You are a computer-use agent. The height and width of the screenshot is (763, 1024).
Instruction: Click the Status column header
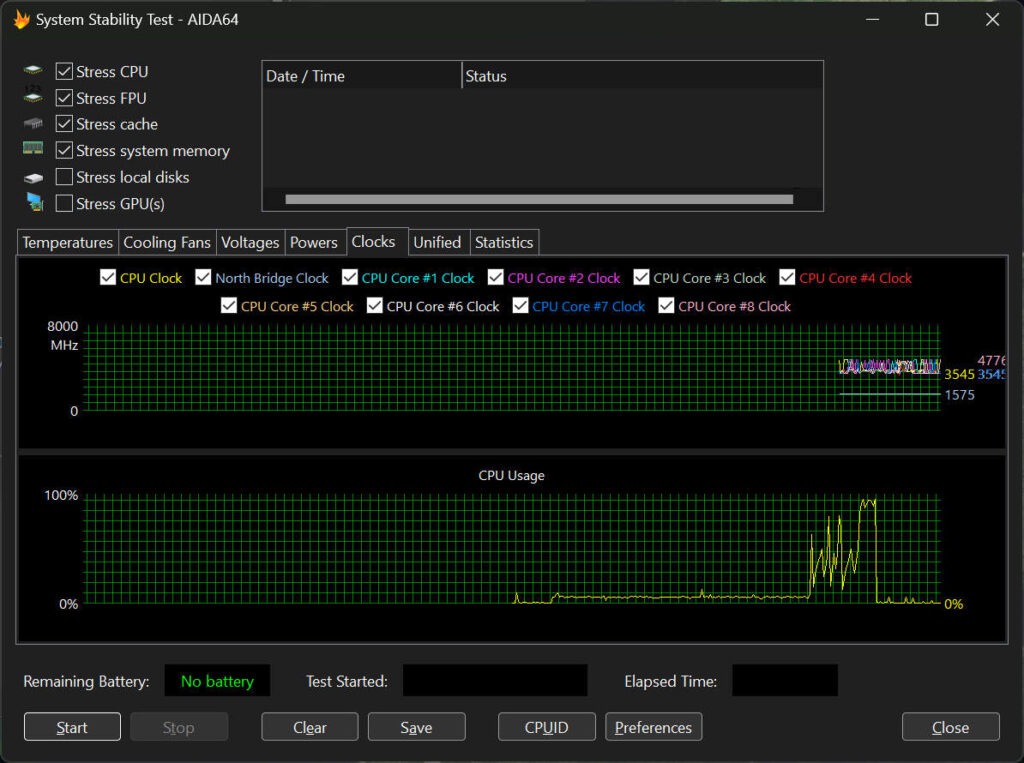[x=642, y=76]
